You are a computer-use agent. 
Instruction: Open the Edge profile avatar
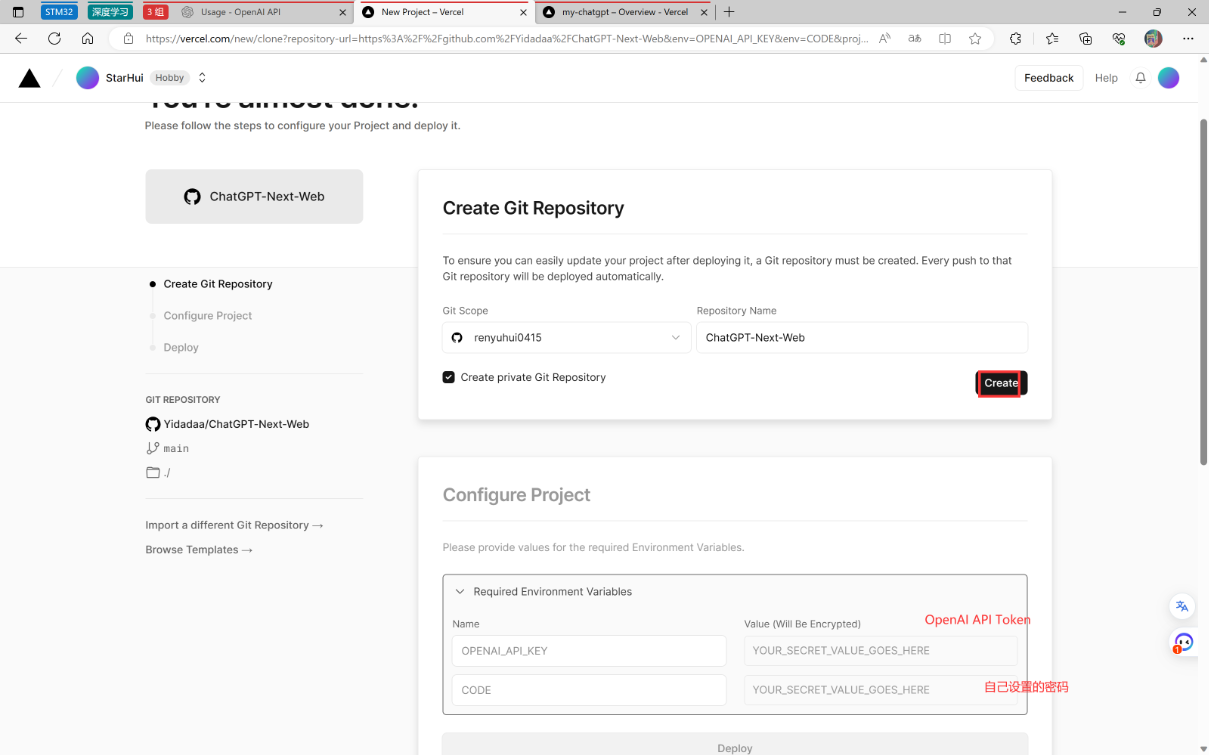click(1153, 38)
